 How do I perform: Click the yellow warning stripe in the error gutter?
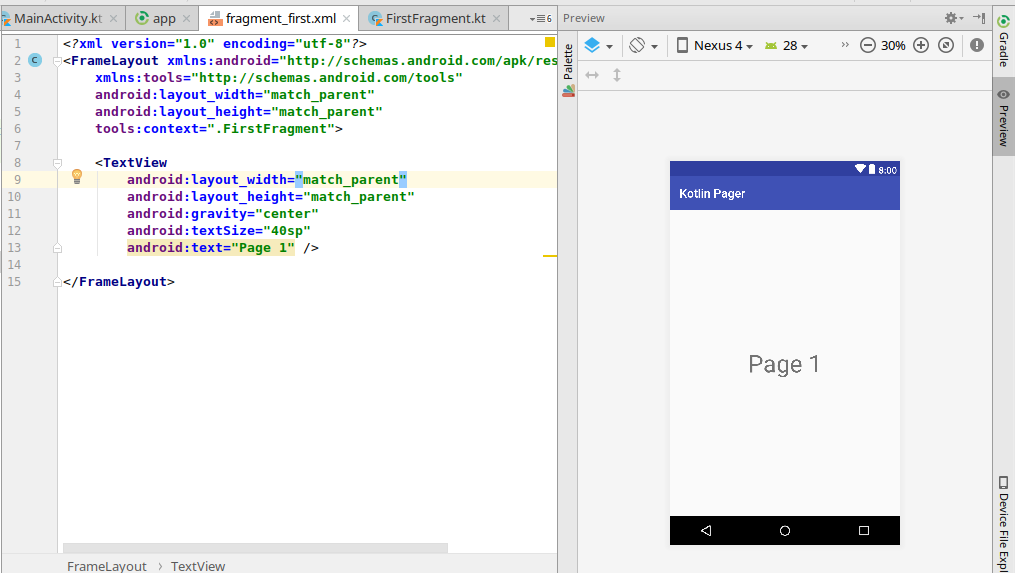coord(550,256)
